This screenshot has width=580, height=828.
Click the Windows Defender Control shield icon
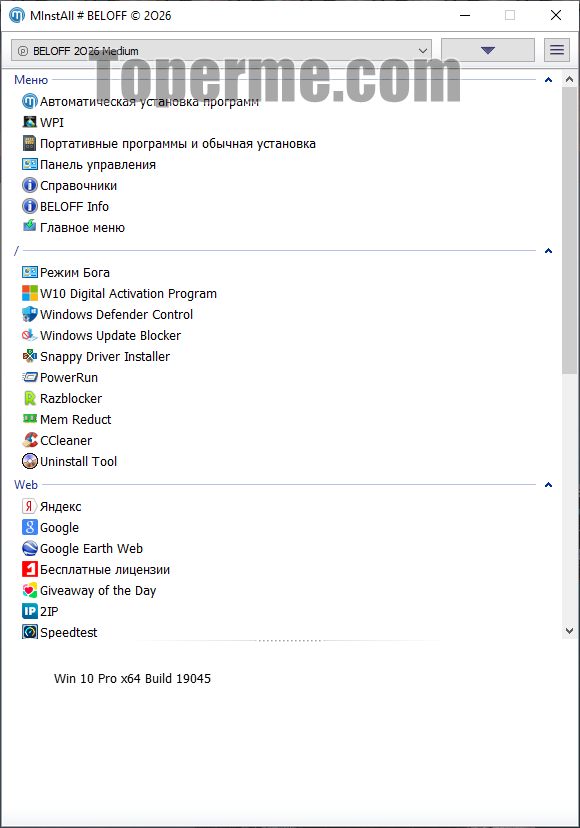(x=30, y=314)
